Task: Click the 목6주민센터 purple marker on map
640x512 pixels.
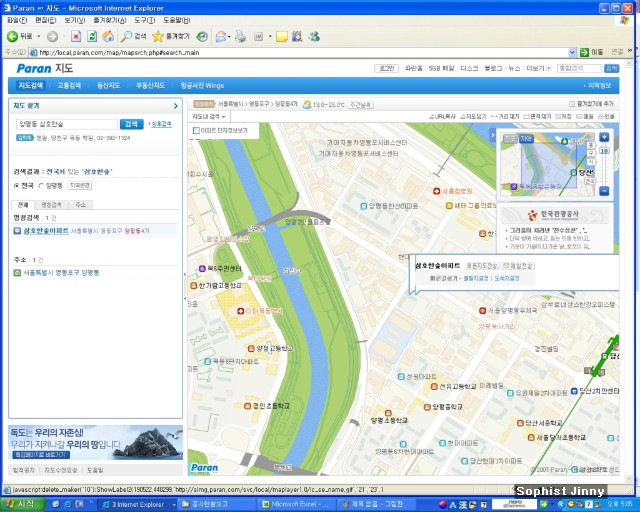Action: tap(202, 268)
